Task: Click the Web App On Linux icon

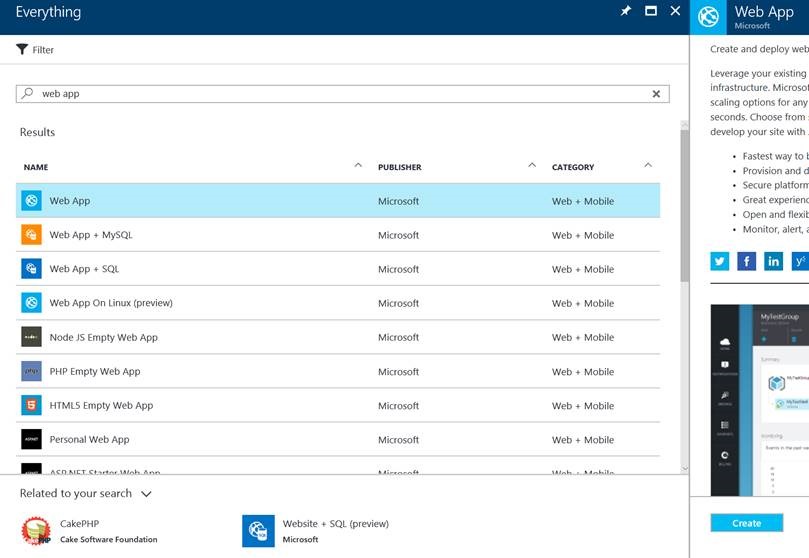Action: tap(31, 303)
